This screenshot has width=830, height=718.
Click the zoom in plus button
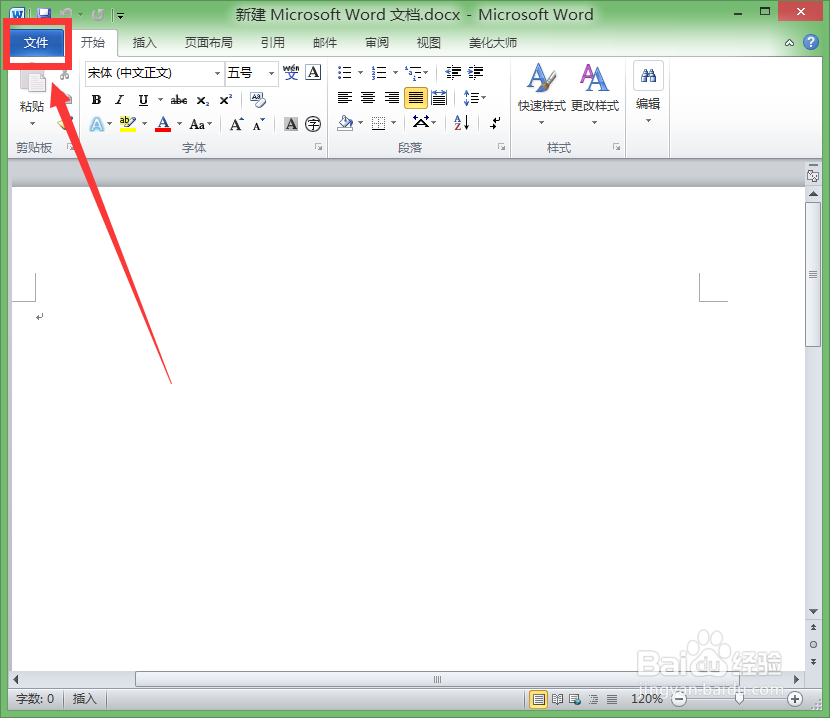795,699
